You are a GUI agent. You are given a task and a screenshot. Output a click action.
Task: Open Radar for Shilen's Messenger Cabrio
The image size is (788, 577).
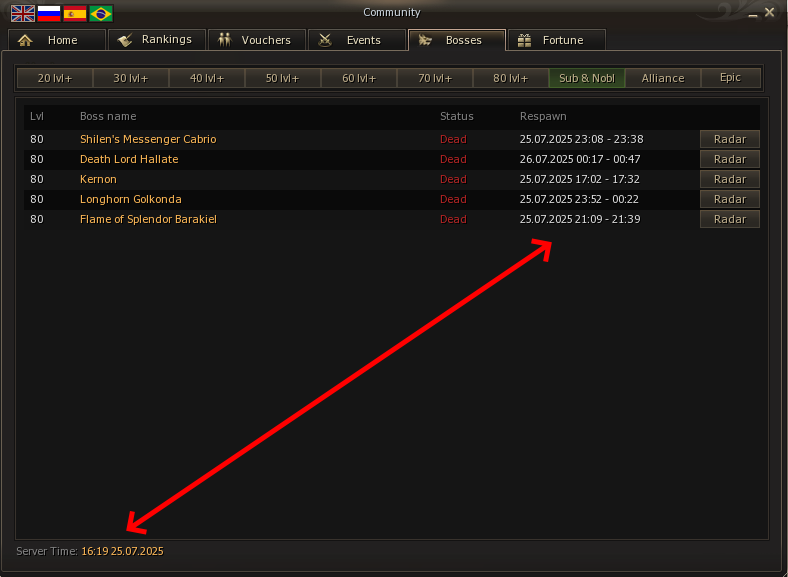[x=730, y=139]
